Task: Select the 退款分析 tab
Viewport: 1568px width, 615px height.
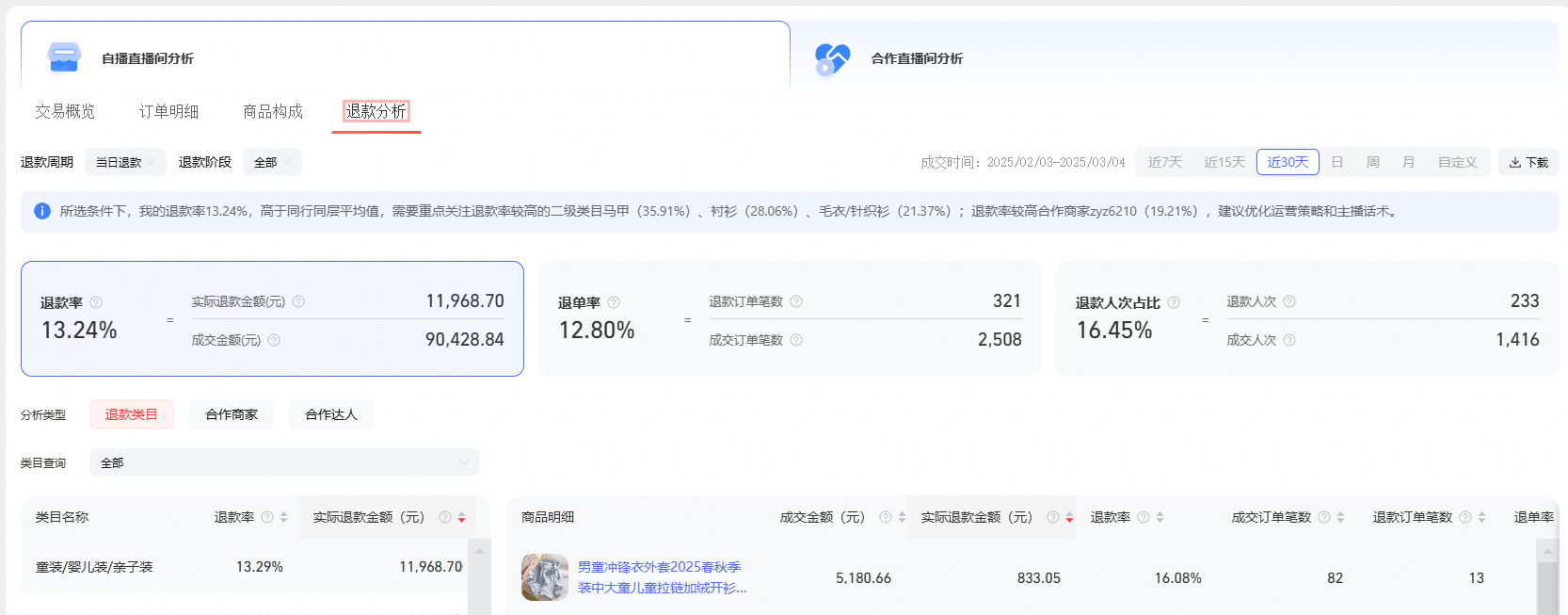Action: tap(376, 111)
